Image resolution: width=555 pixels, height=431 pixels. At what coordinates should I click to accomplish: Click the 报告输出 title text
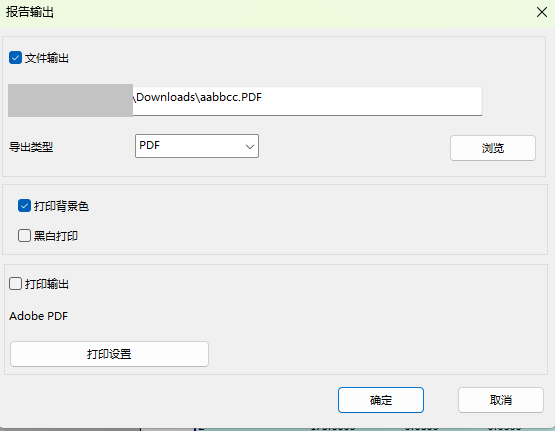tap(30, 12)
